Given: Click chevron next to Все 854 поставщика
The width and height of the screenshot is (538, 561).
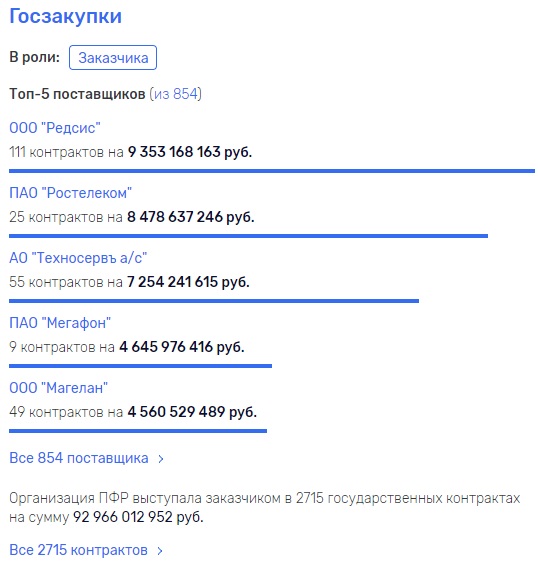Looking at the screenshot, I should click(x=161, y=459).
